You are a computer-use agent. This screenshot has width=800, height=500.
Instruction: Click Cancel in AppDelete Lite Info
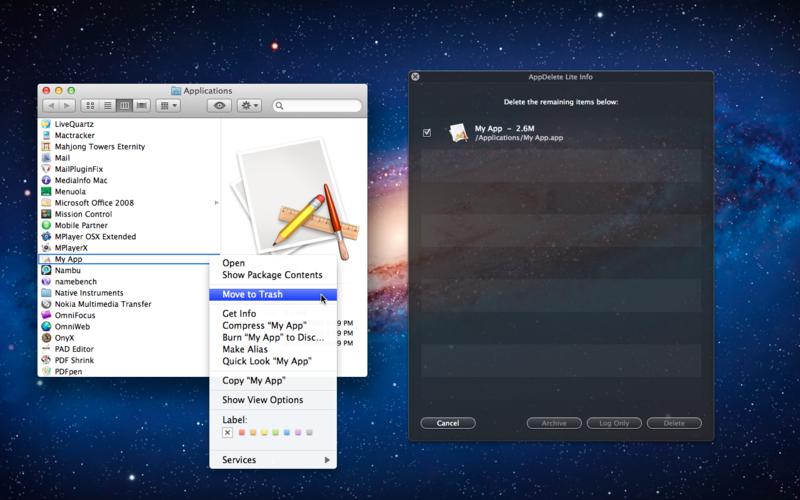[x=448, y=423]
